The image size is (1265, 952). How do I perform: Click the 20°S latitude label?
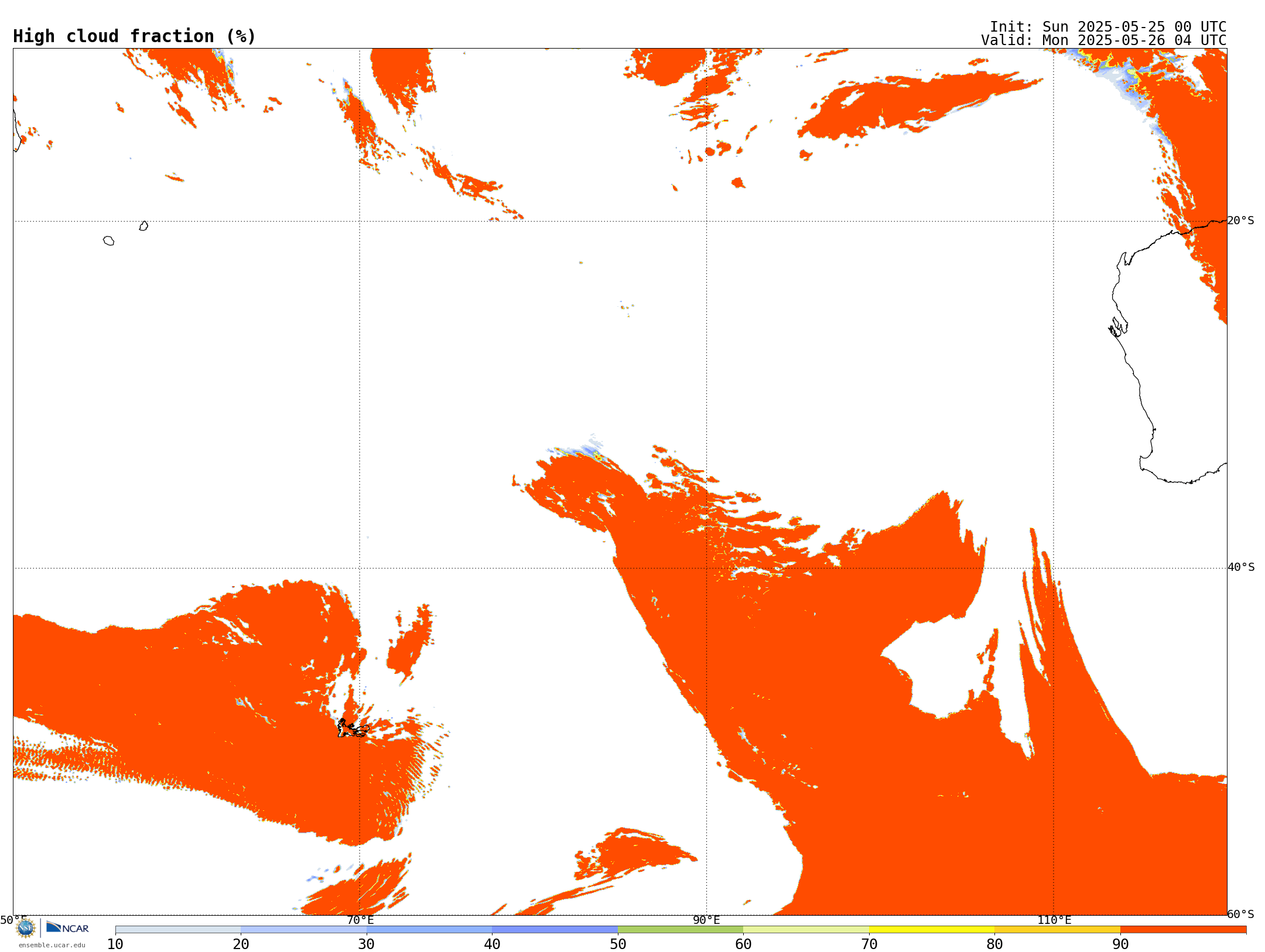tap(1241, 221)
